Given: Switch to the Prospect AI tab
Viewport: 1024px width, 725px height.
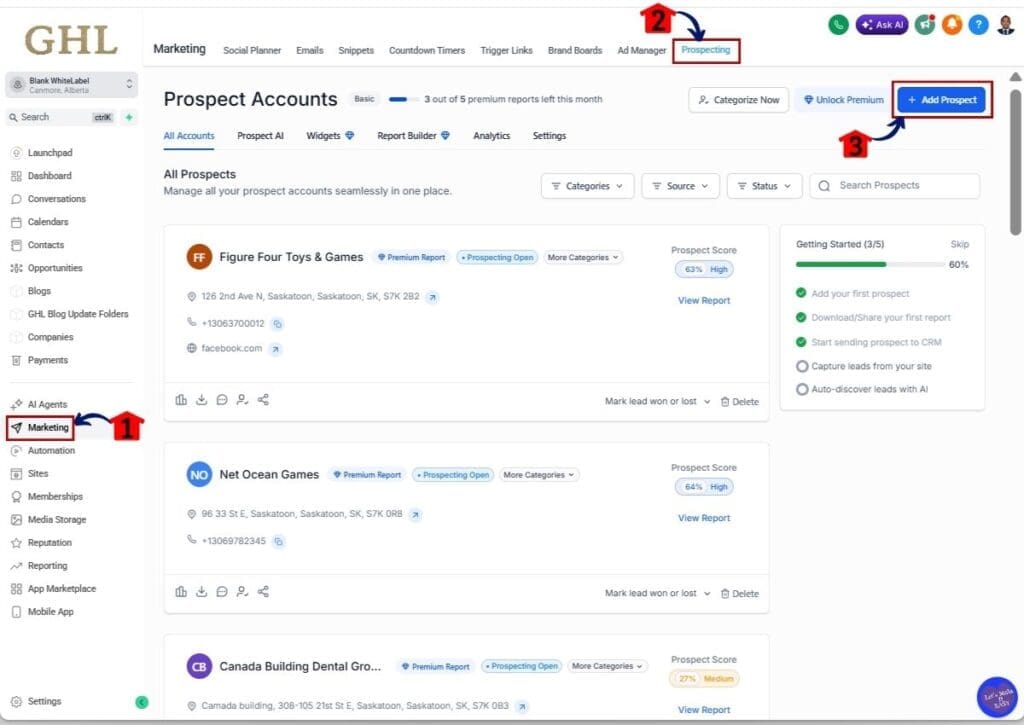Looking at the screenshot, I should [261, 135].
